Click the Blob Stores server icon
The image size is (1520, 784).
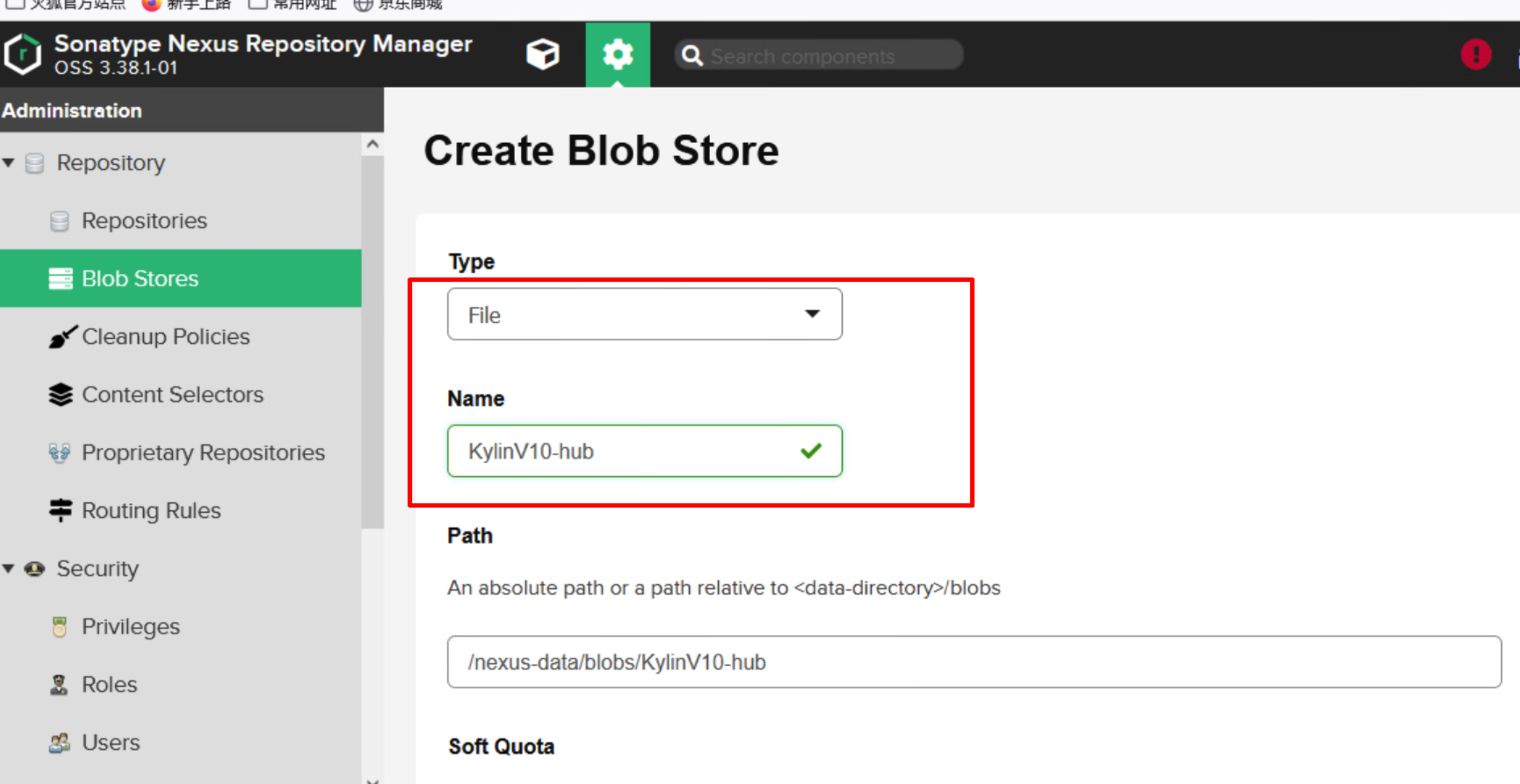pyautogui.click(x=60, y=278)
